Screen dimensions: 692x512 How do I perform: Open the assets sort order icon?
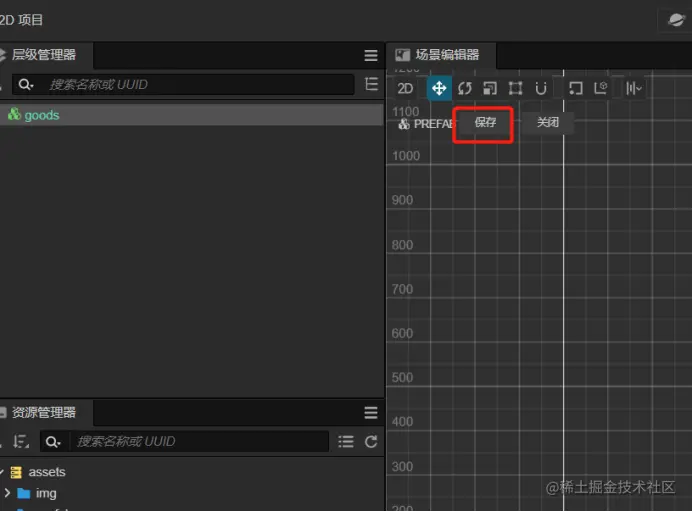(x=21, y=441)
